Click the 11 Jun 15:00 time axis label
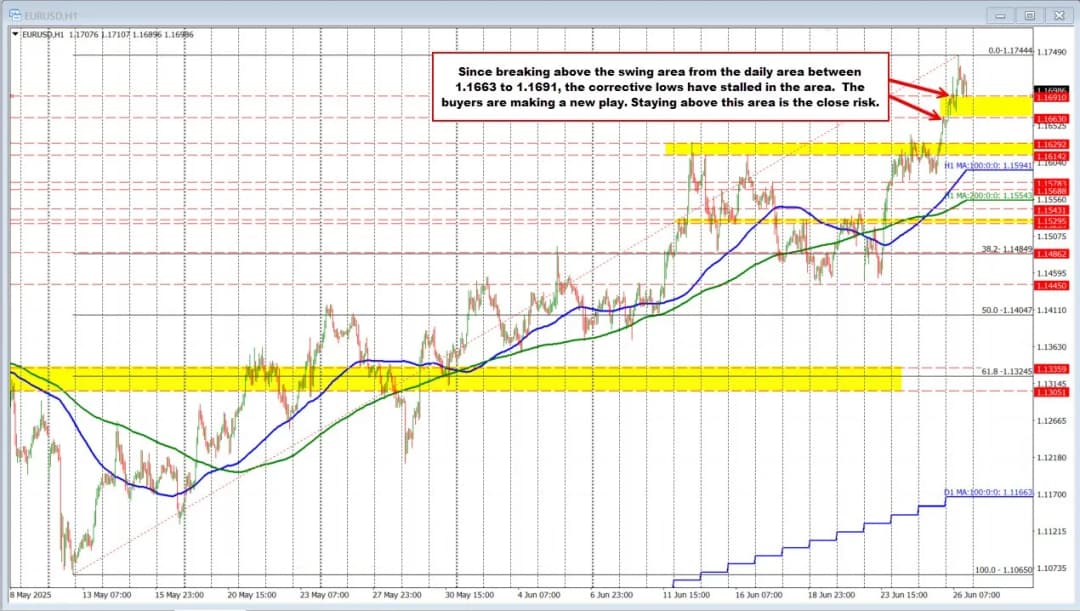Image resolution: width=1080 pixels, height=611 pixels. pos(686,591)
